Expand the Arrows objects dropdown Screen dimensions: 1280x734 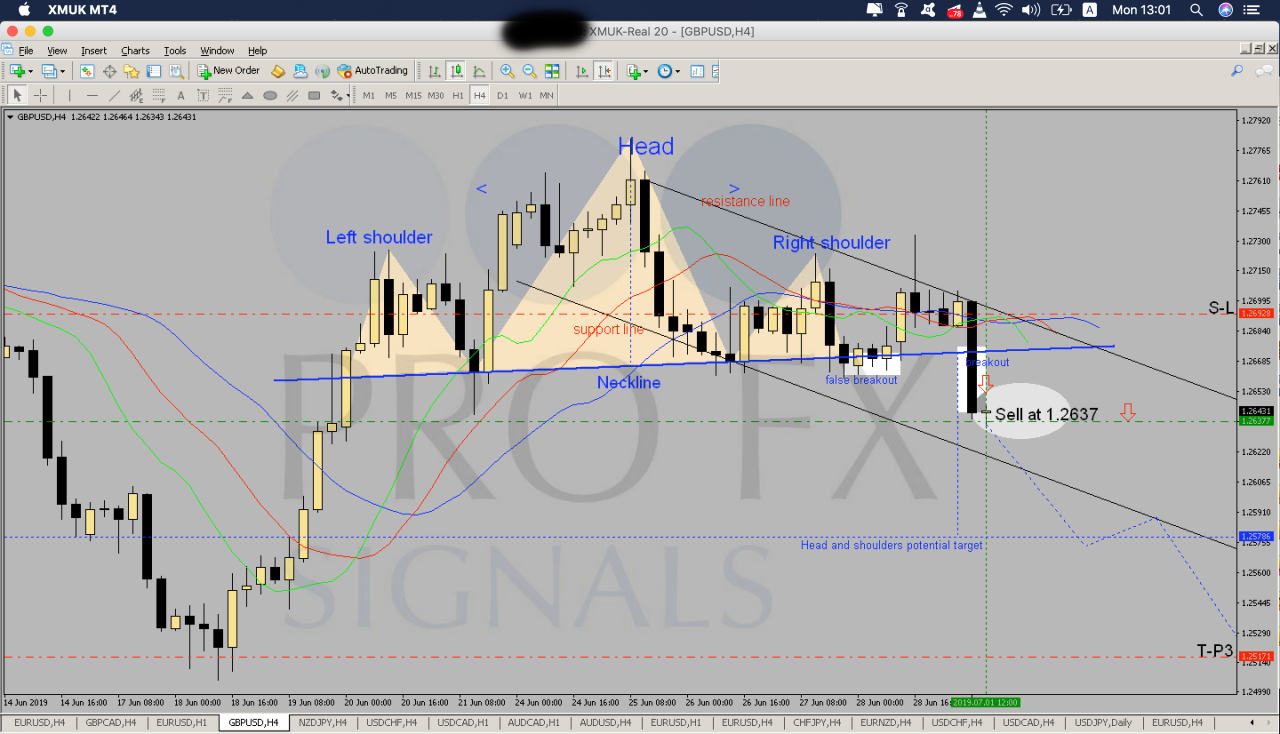click(x=348, y=96)
